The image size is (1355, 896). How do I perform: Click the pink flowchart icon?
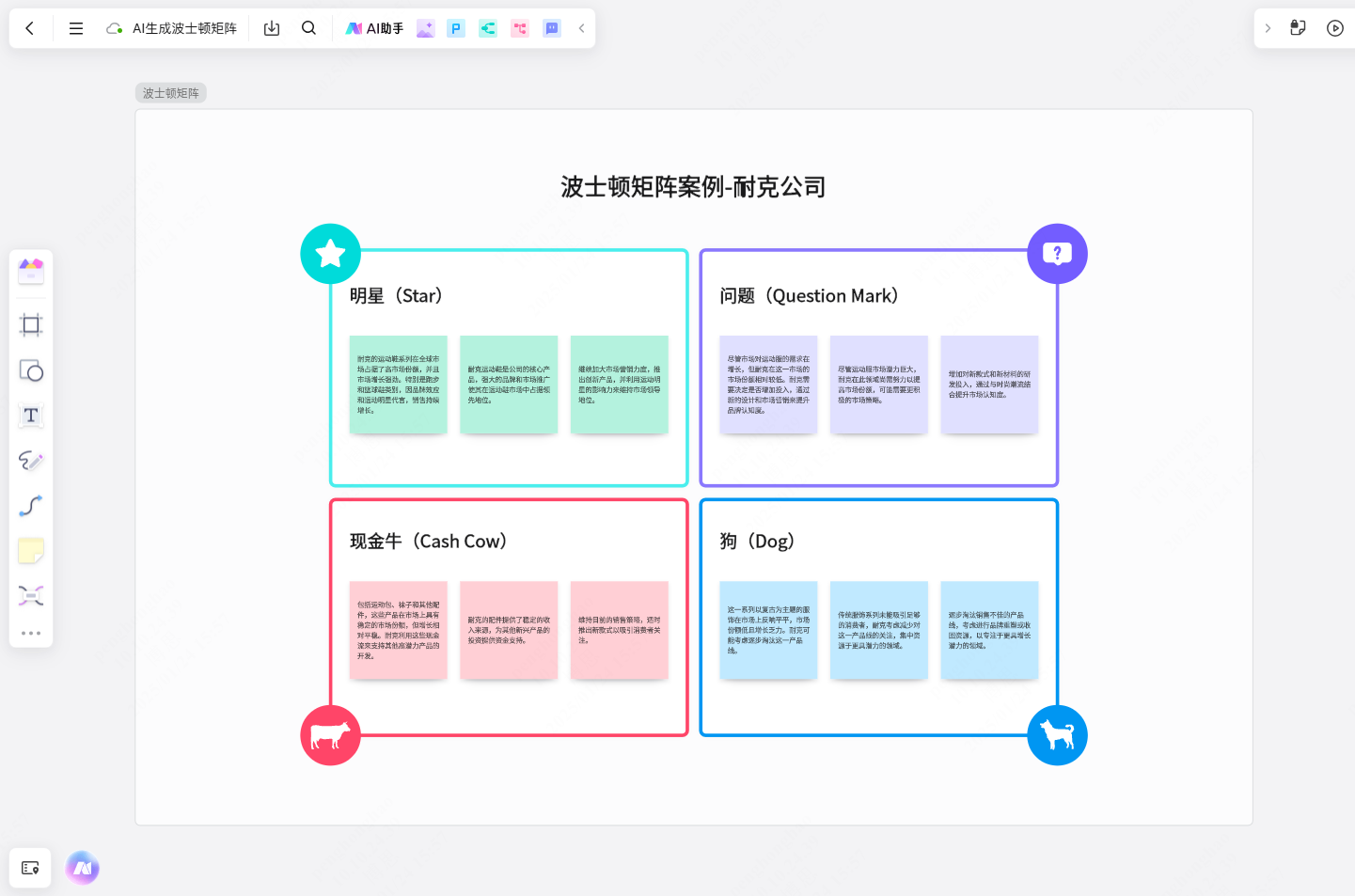(520, 28)
